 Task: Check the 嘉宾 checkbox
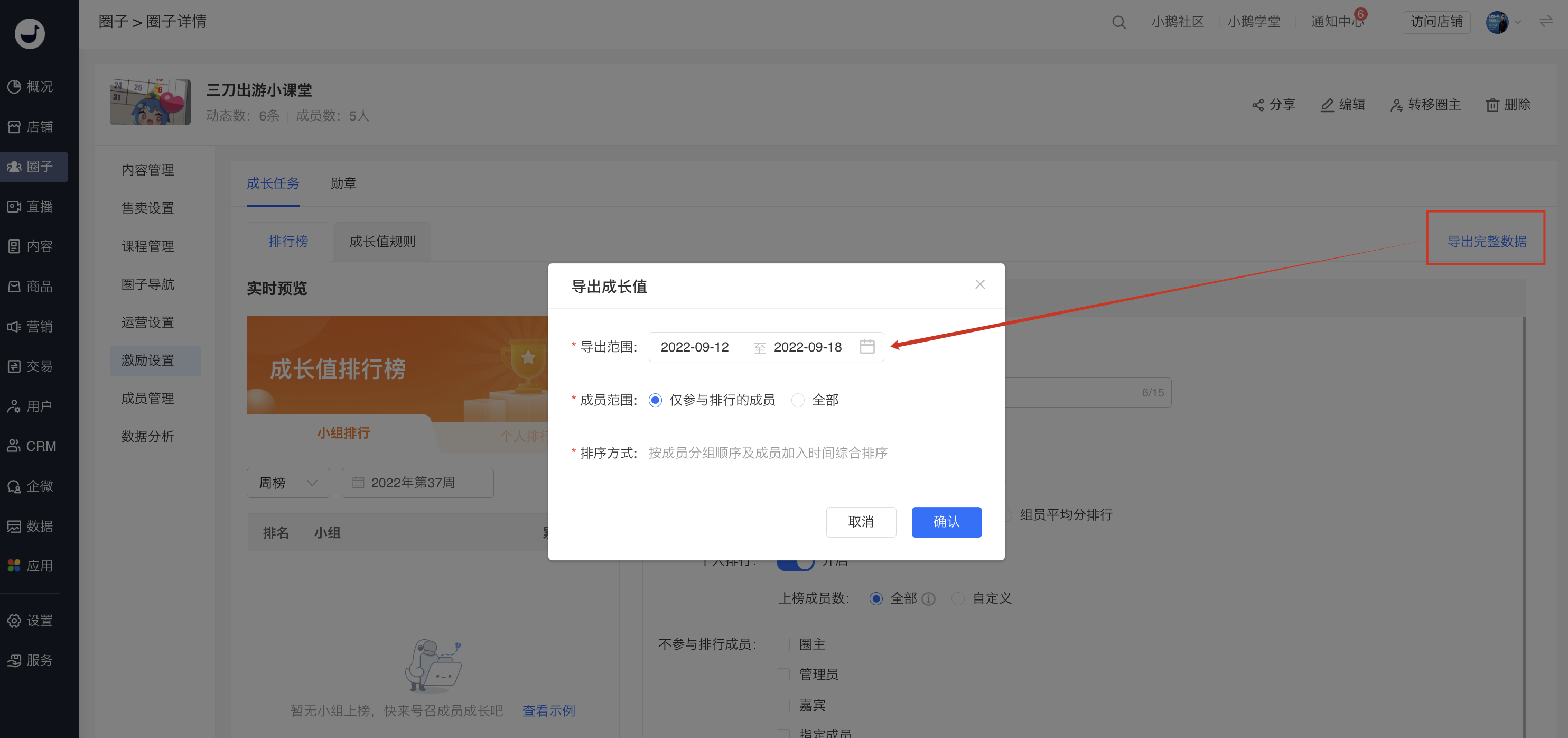(x=783, y=705)
